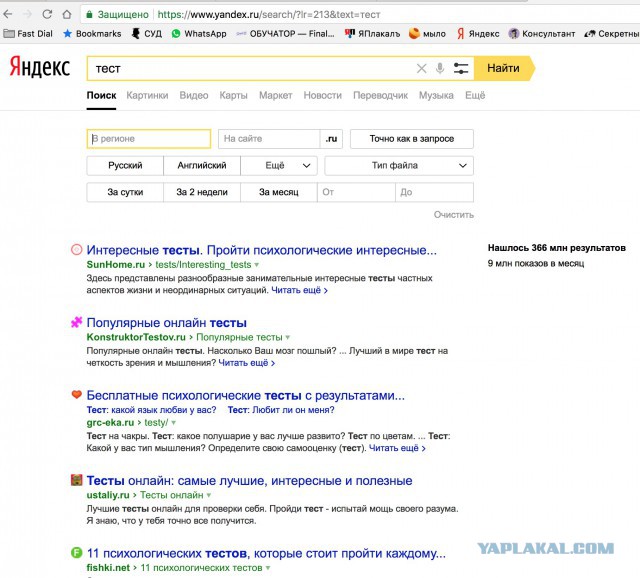Click Читать ещё under SunHome.ru snippet

(x=299, y=290)
